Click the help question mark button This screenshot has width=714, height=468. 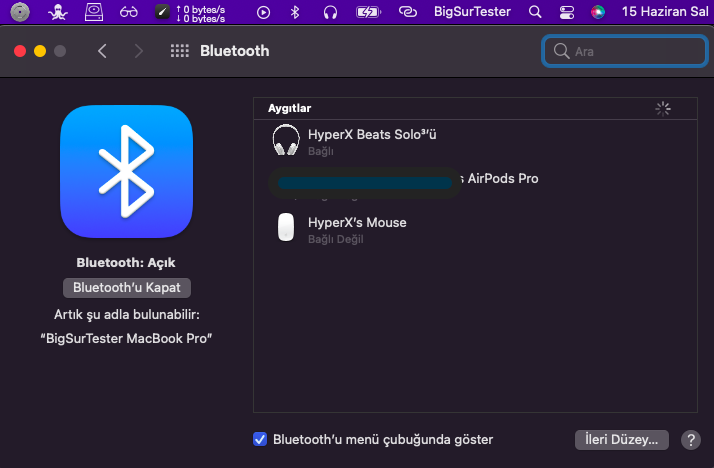coord(690,440)
